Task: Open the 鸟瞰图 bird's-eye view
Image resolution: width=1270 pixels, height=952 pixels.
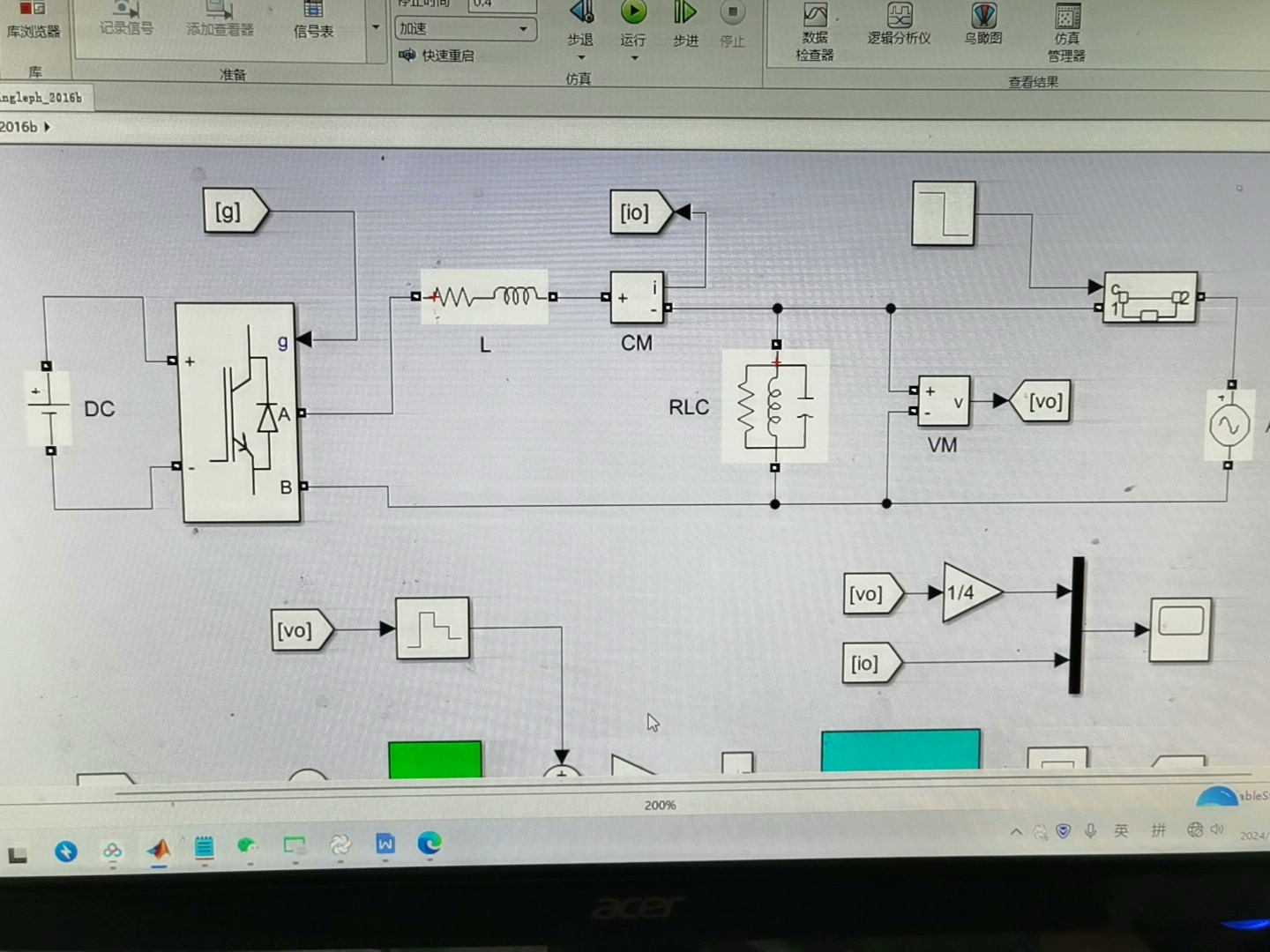Action: pos(982,22)
